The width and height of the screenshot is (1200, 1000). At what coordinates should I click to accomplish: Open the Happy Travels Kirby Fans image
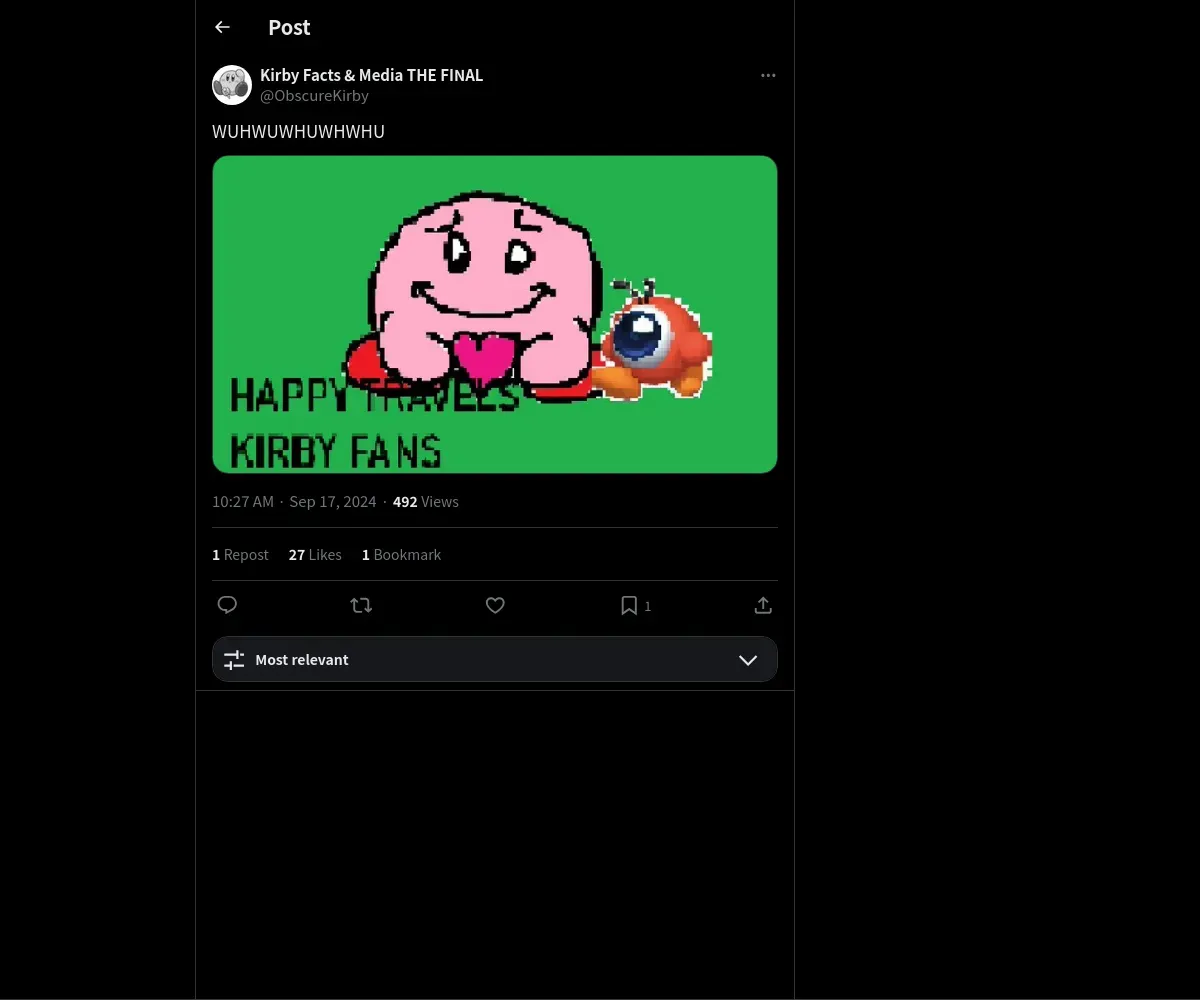pos(495,314)
